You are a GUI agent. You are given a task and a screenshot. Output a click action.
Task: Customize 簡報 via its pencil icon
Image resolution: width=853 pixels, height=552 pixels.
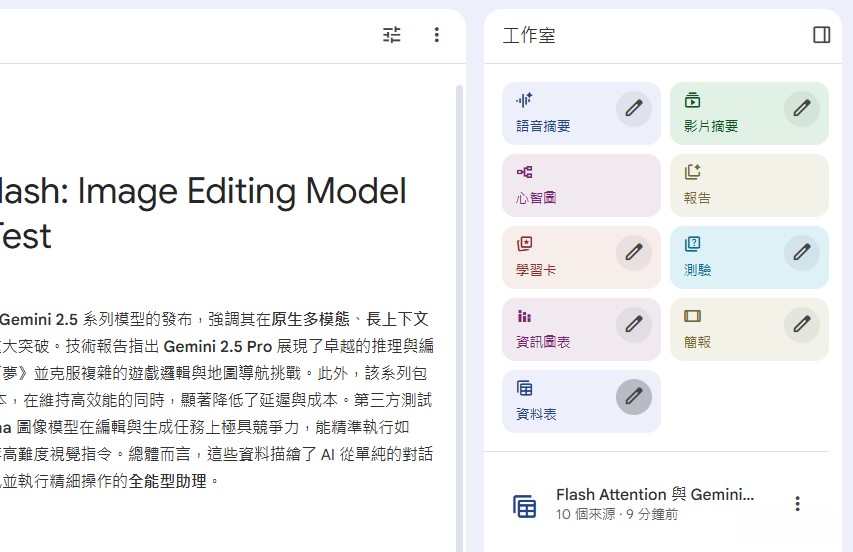click(x=801, y=324)
